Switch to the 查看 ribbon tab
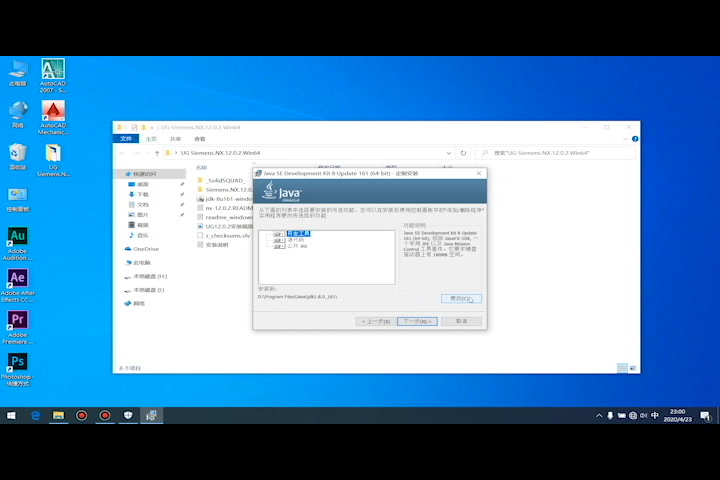The image size is (720, 480). (x=200, y=139)
